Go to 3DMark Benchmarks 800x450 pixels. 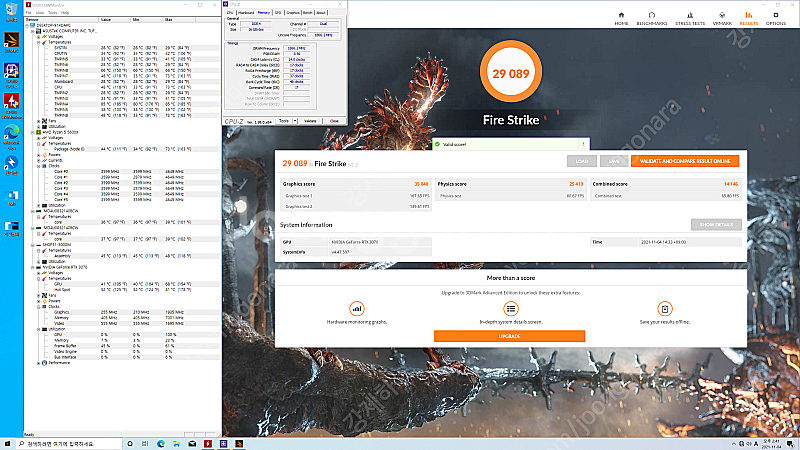pos(652,18)
